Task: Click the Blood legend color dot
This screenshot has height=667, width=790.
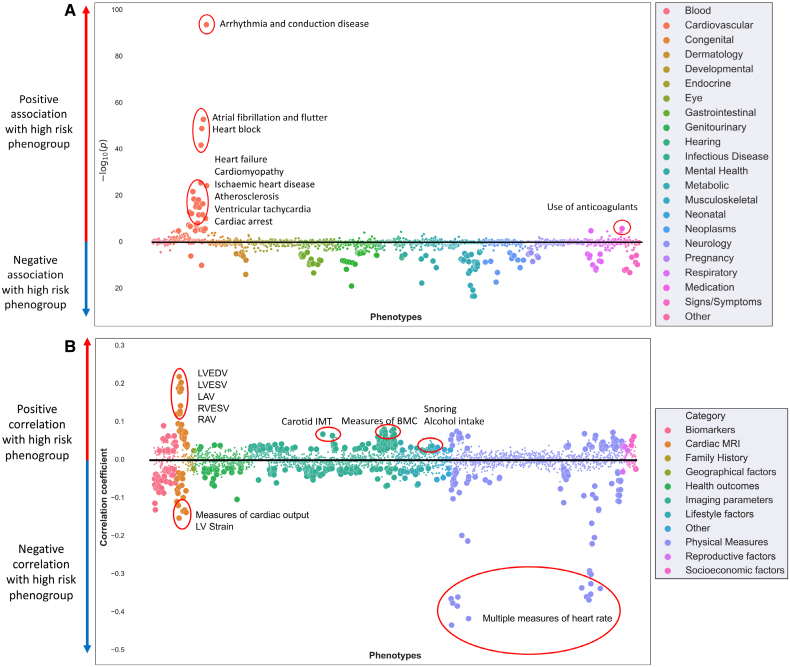Action: (667, 11)
